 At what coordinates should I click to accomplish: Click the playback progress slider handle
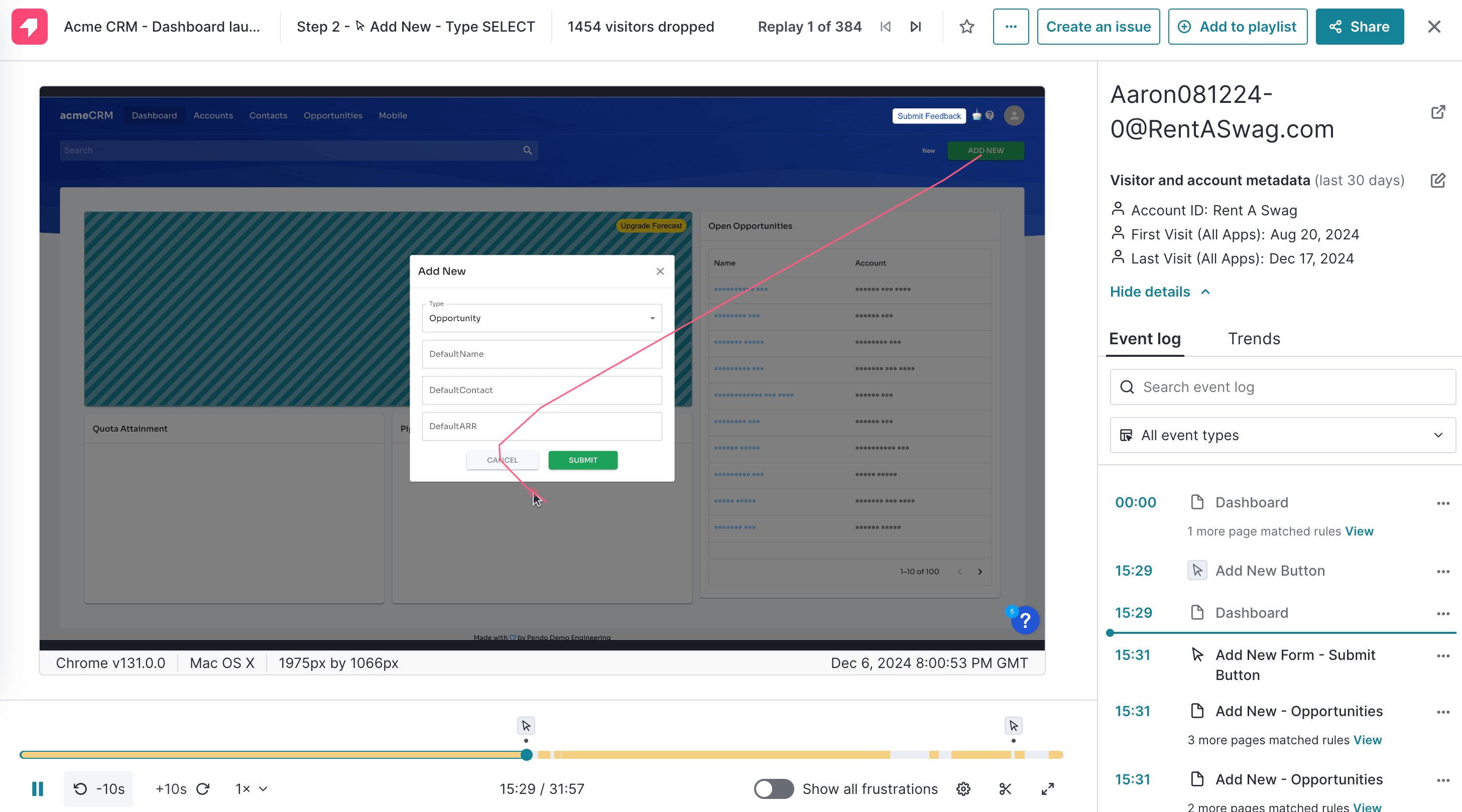pyautogui.click(x=527, y=755)
